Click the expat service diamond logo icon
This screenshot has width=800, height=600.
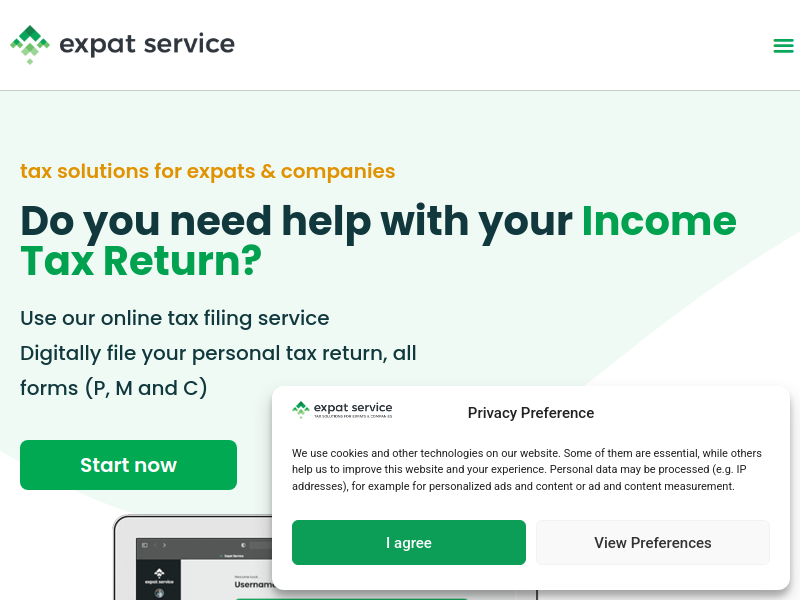30,45
